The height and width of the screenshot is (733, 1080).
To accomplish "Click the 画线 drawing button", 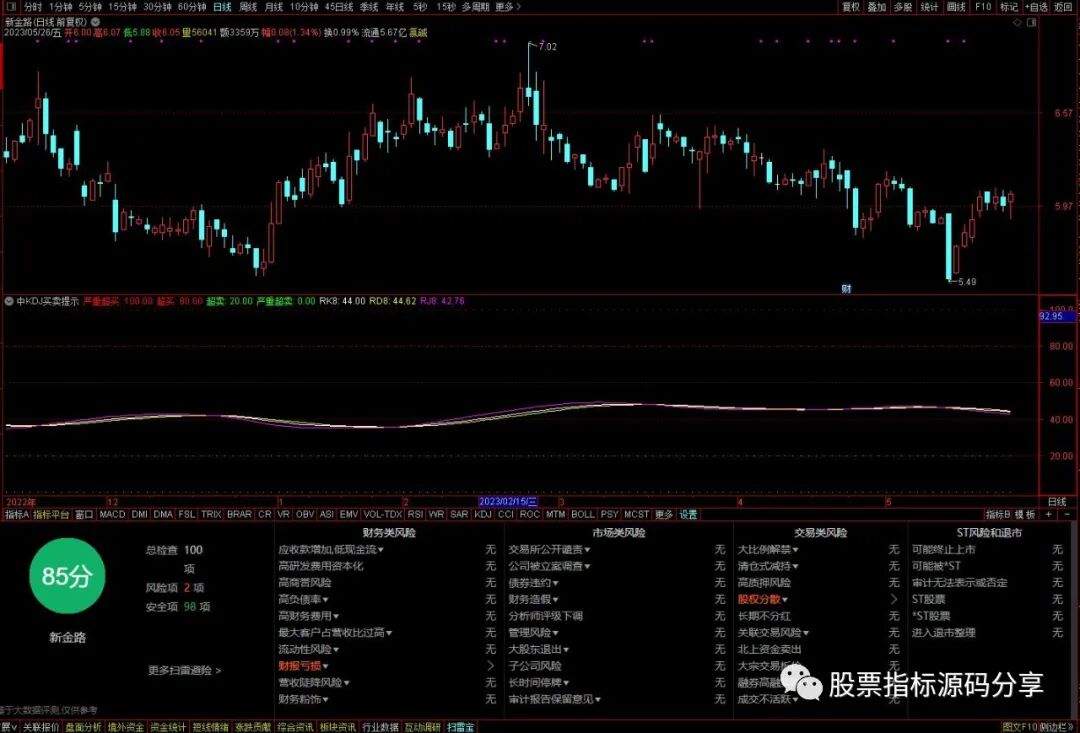I will 956,7.
